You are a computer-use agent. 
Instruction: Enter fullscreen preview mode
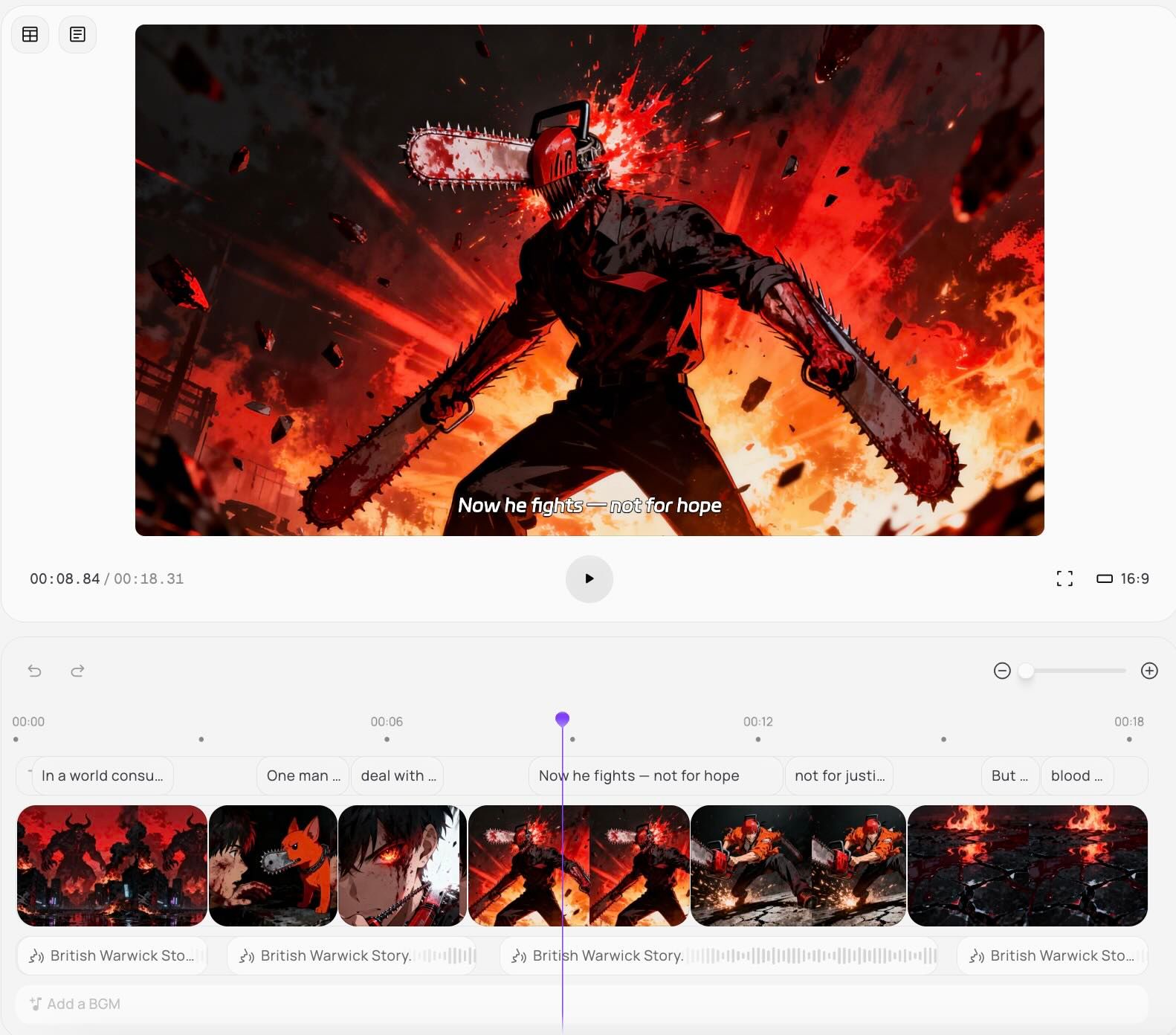coord(1064,578)
